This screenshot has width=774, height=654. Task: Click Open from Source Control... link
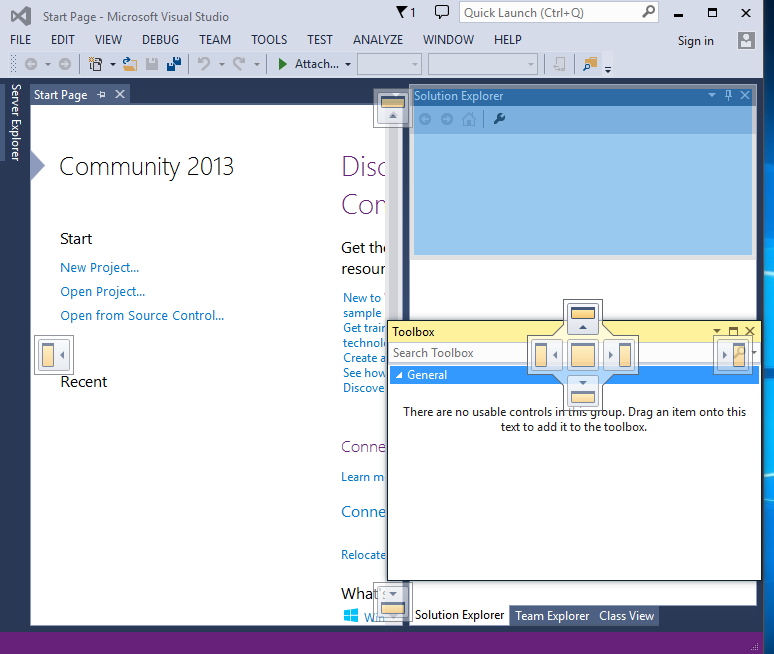(142, 315)
